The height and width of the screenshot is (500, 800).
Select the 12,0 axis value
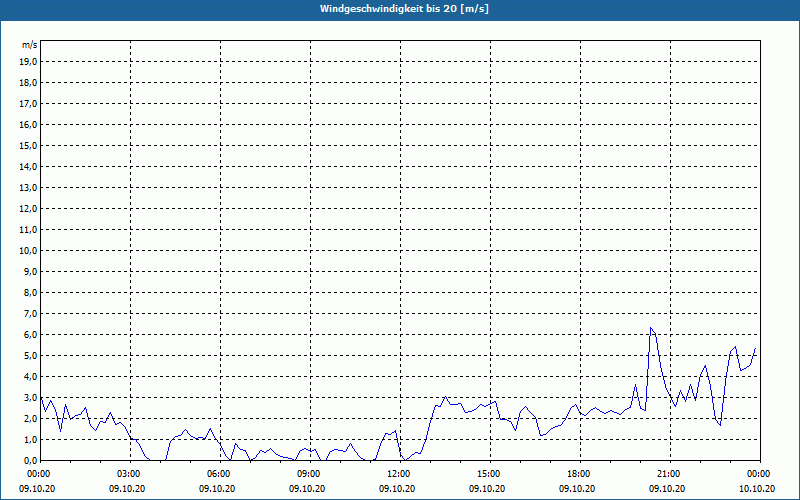(28, 209)
